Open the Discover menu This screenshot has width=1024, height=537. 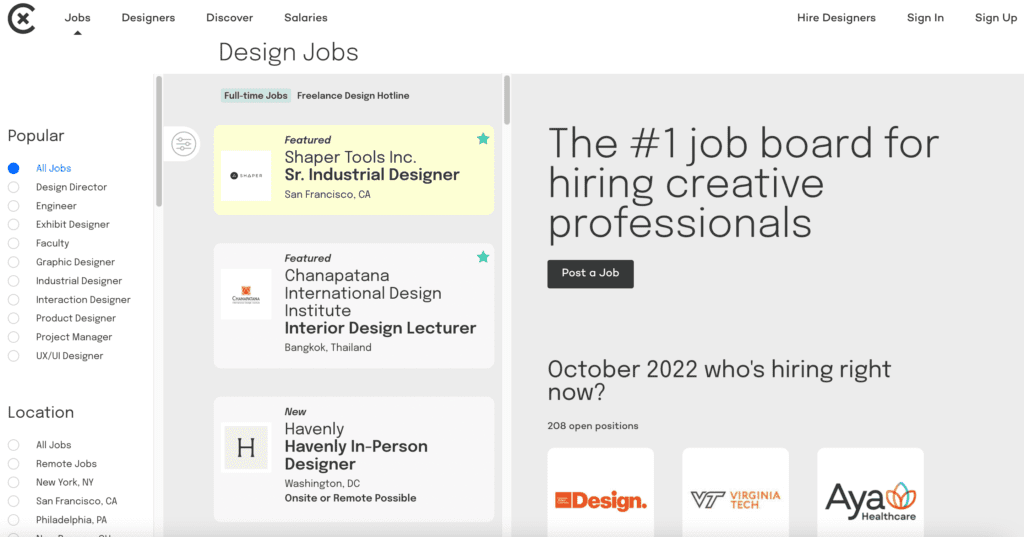coord(229,18)
